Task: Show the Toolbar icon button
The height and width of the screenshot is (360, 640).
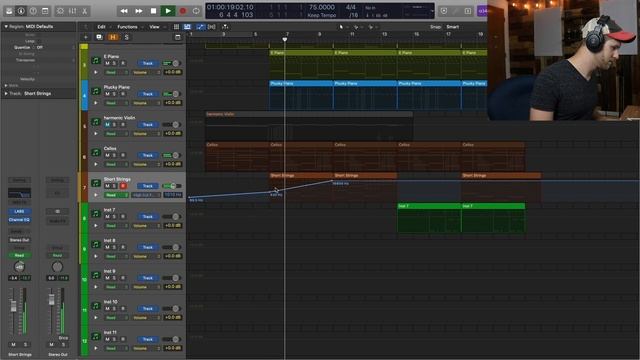Action: click(x=45, y=11)
